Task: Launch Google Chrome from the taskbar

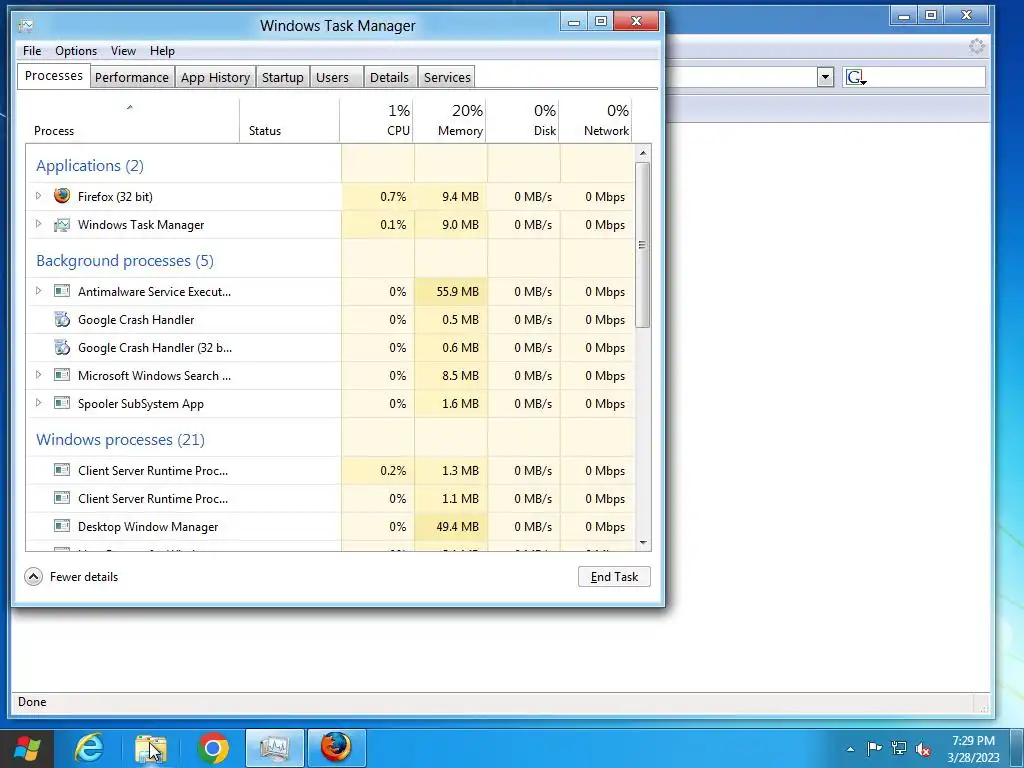Action: click(x=213, y=748)
